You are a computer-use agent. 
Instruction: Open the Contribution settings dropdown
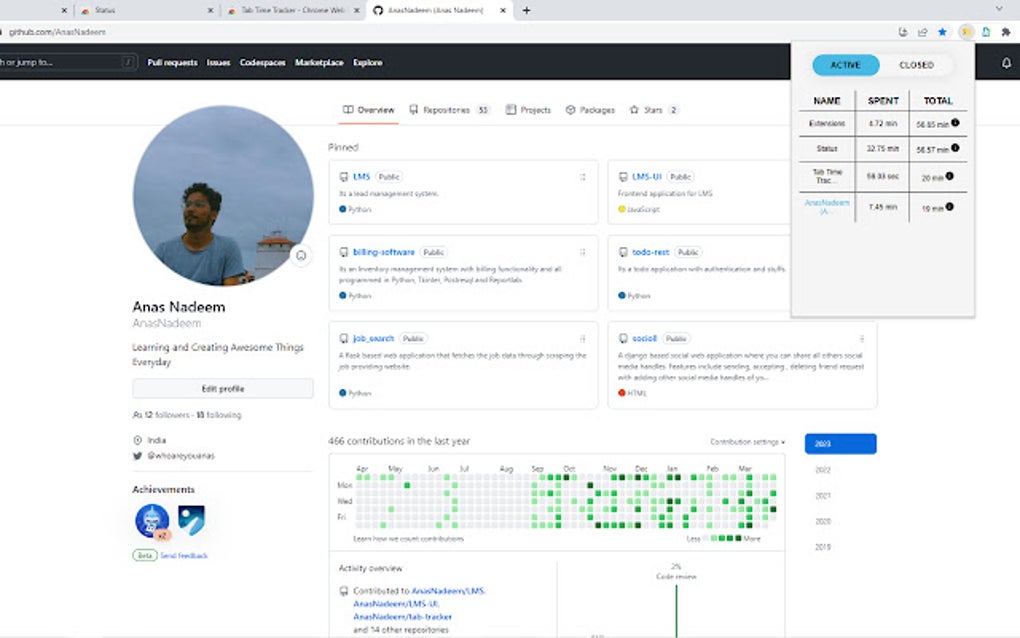pos(748,441)
